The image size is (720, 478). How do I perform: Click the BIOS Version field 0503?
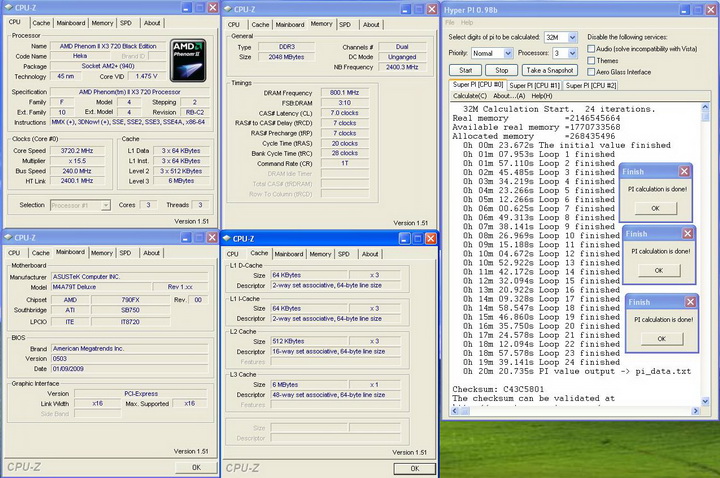click(129, 359)
